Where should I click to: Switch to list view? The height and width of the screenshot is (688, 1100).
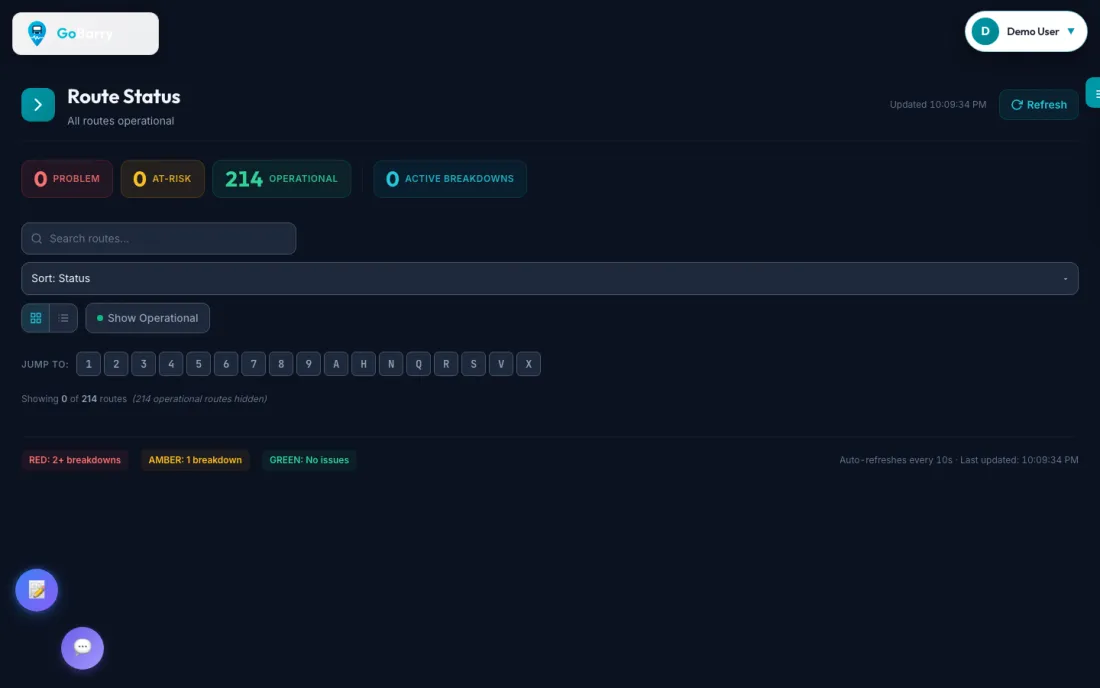pyautogui.click(x=63, y=318)
